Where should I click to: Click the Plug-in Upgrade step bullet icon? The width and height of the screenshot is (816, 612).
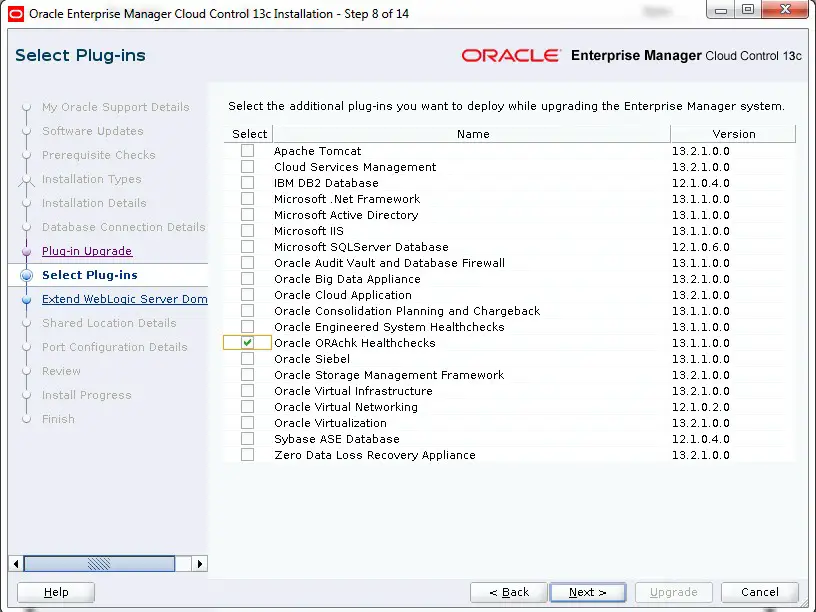pos(27,252)
